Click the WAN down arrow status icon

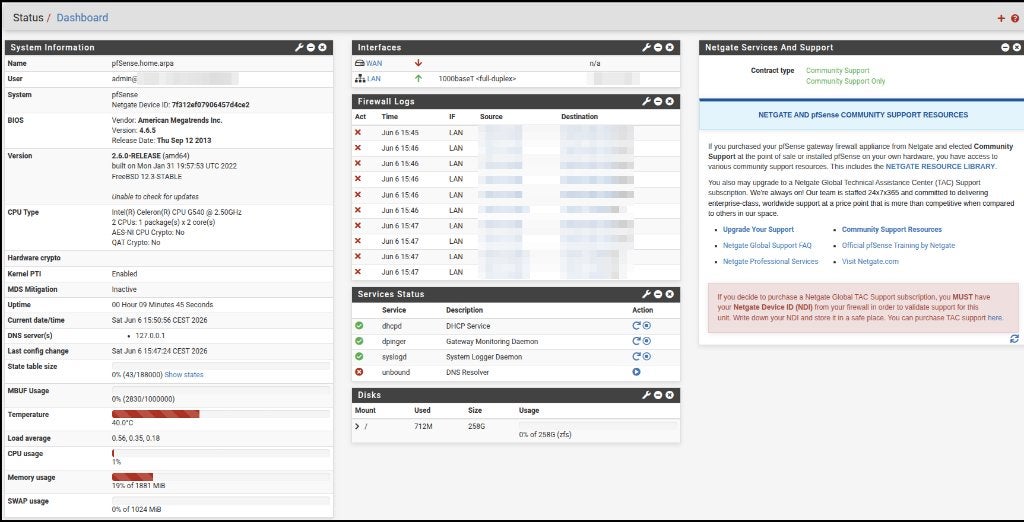pos(418,63)
